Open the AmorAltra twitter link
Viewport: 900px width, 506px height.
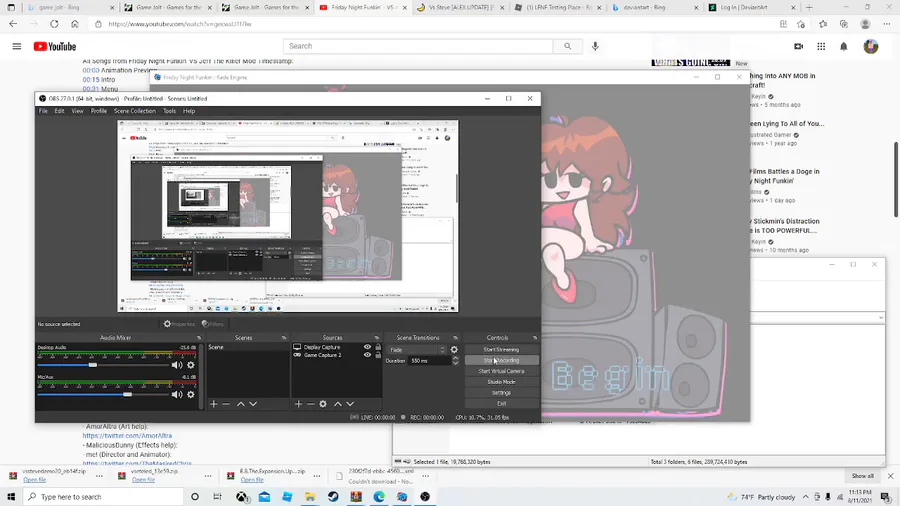127,435
